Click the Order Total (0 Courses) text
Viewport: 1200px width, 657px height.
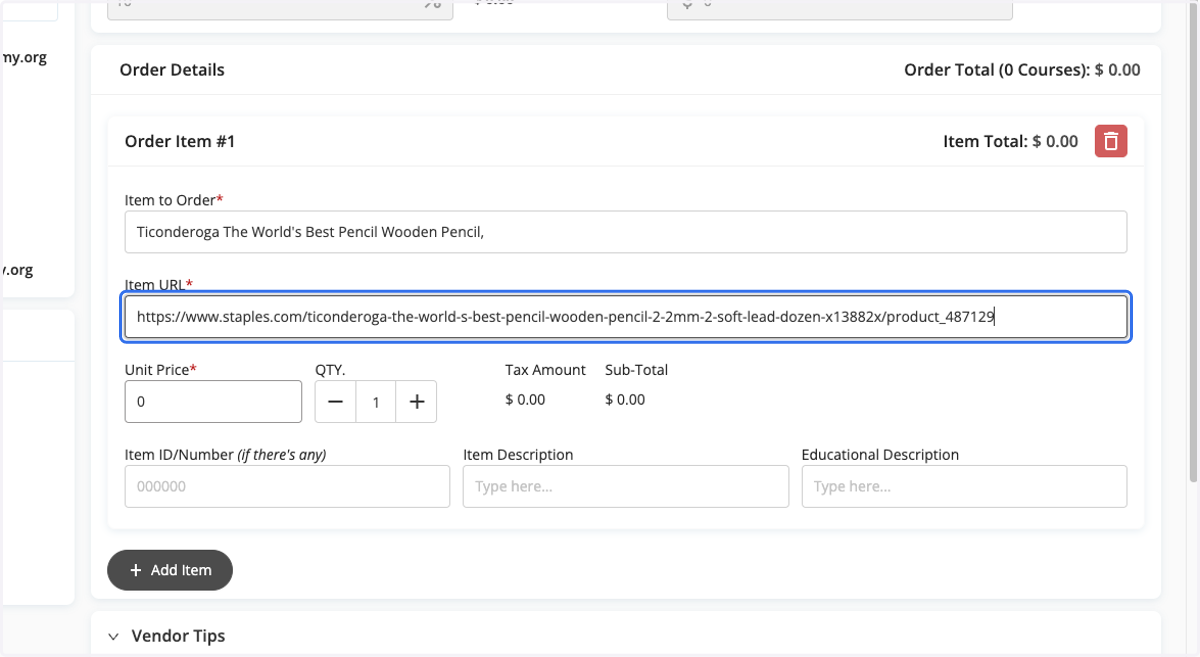point(1022,70)
